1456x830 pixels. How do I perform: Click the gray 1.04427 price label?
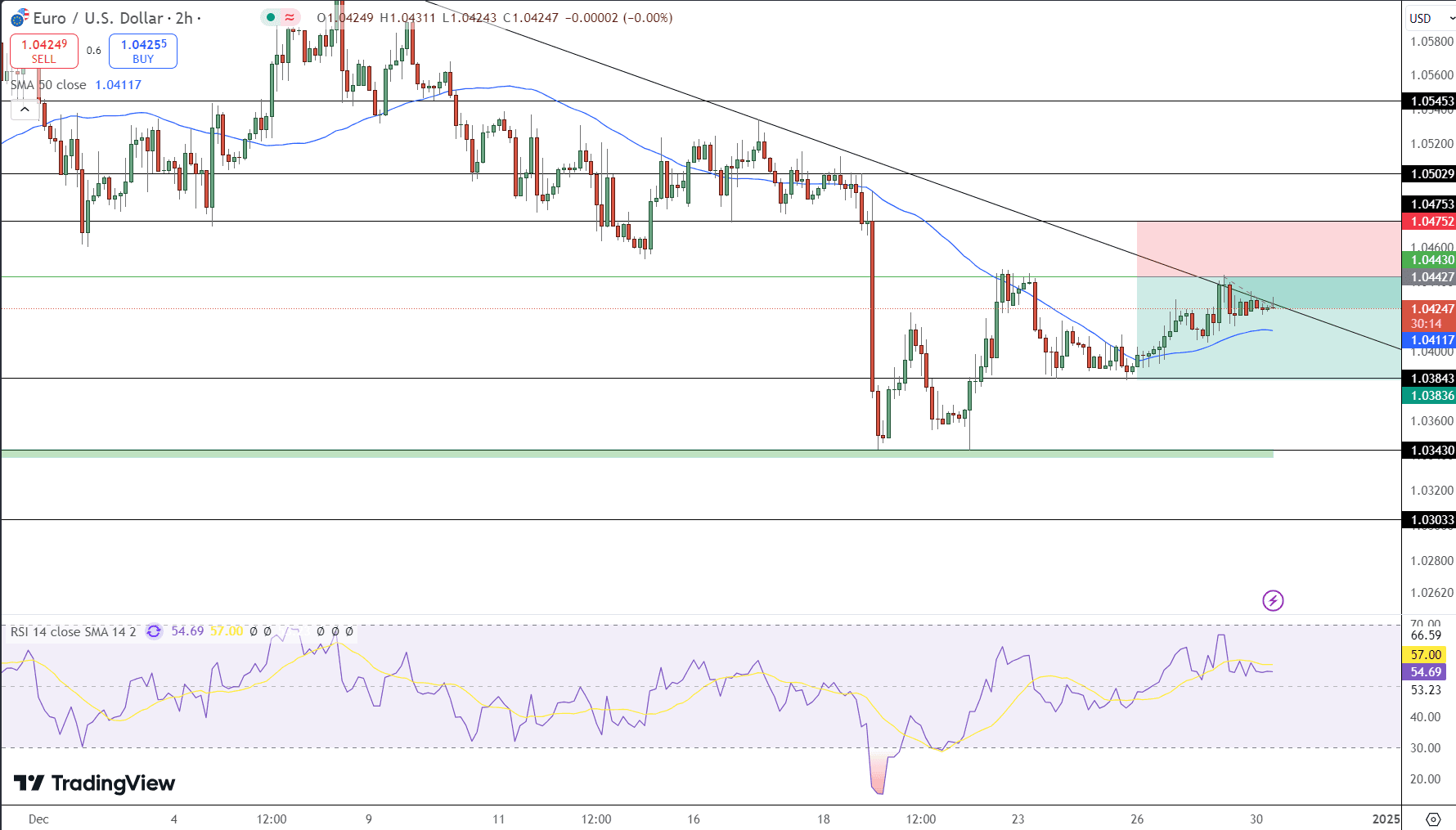click(x=1429, y=277)
